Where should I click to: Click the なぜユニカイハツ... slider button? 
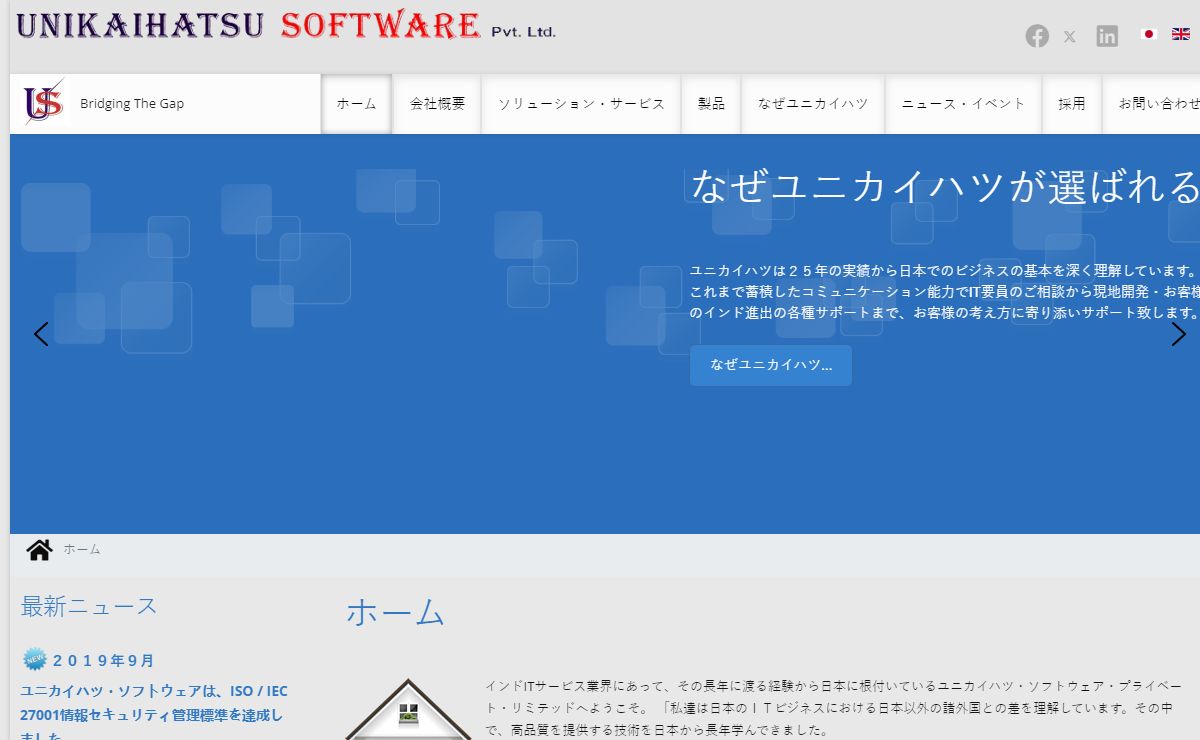(771, 365)
